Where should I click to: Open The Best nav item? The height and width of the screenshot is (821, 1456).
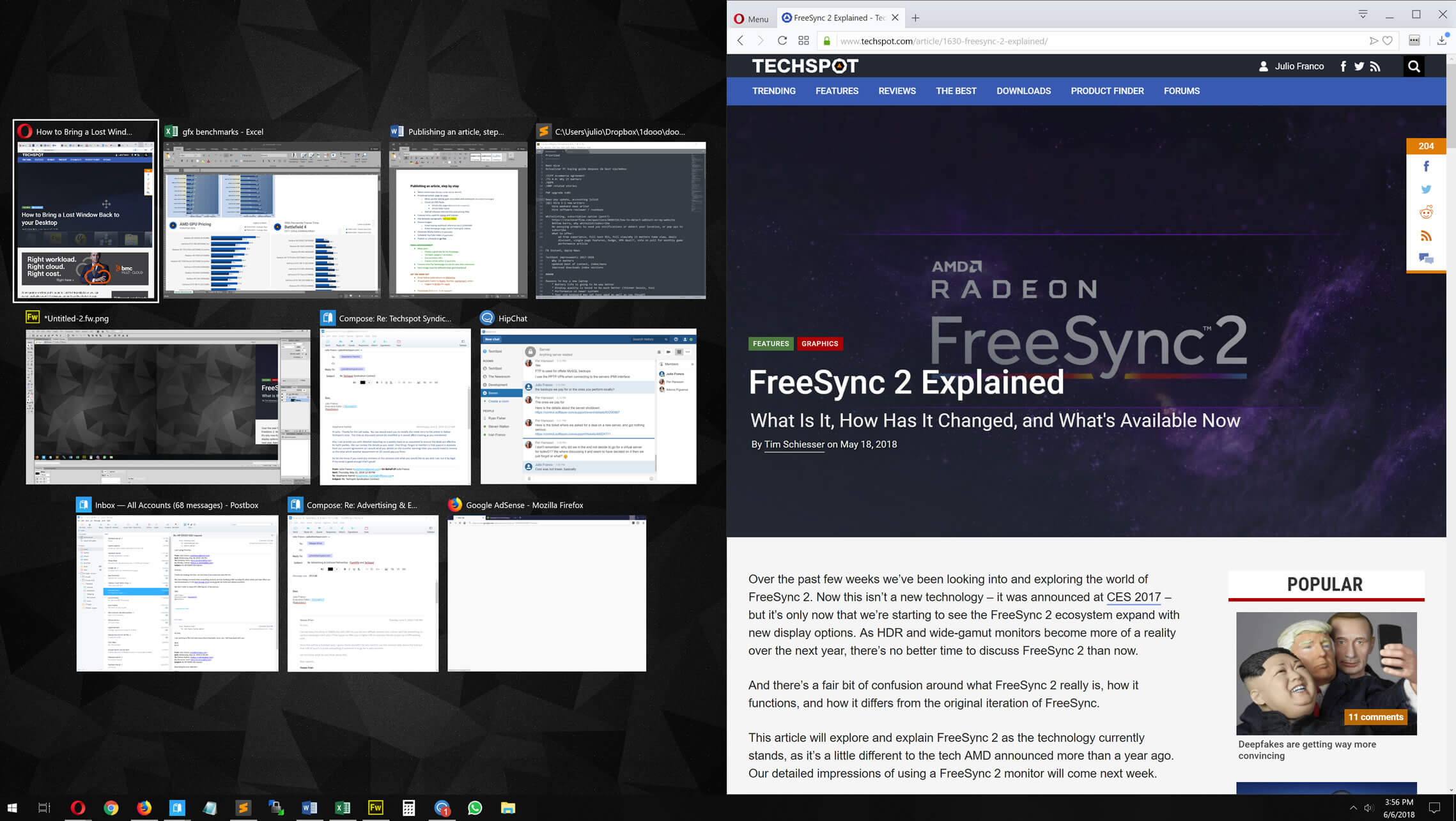tap(956, 91)
